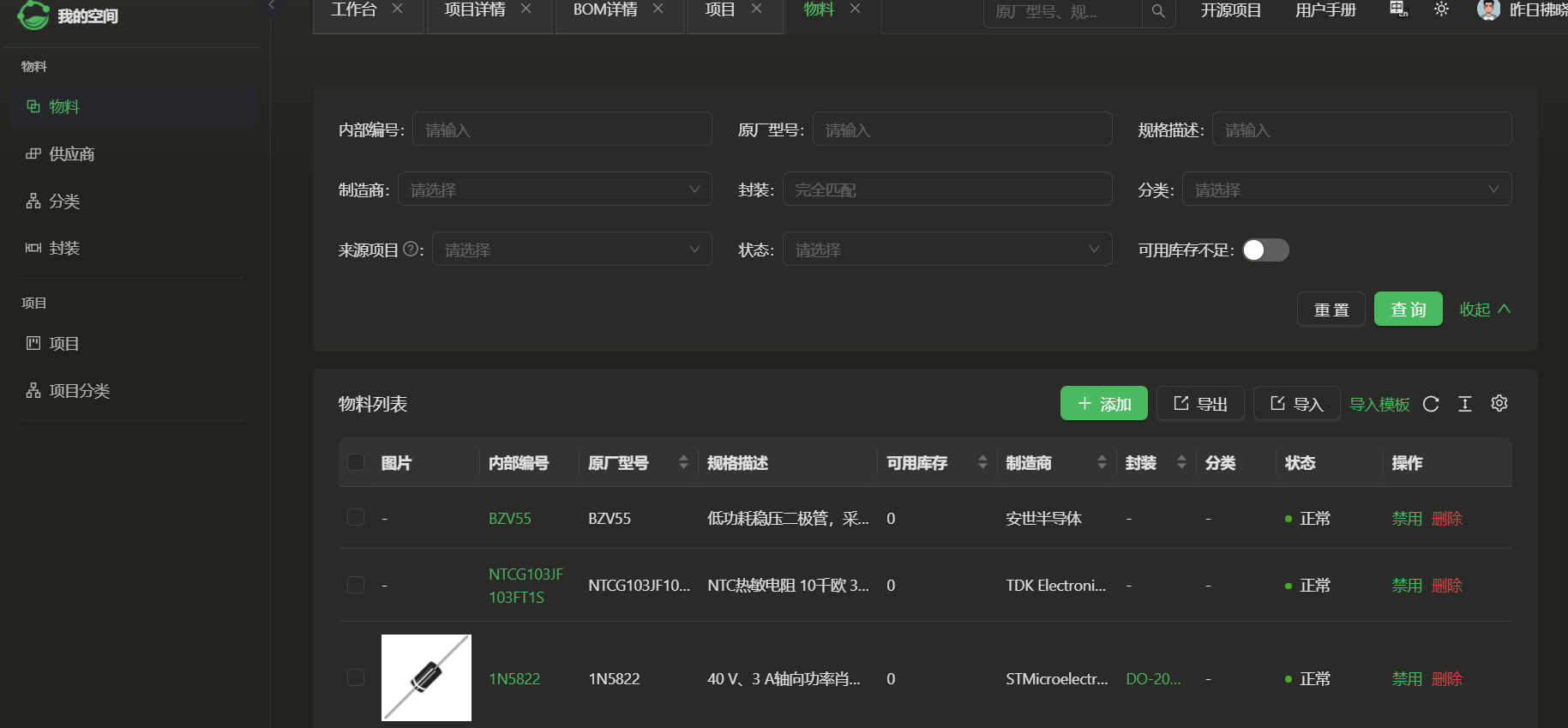Image resolution: width=1568 pixels, height=728 pixels.
Task: Tick the select-all checkbox in the table header
Action: tap(356, 463)
